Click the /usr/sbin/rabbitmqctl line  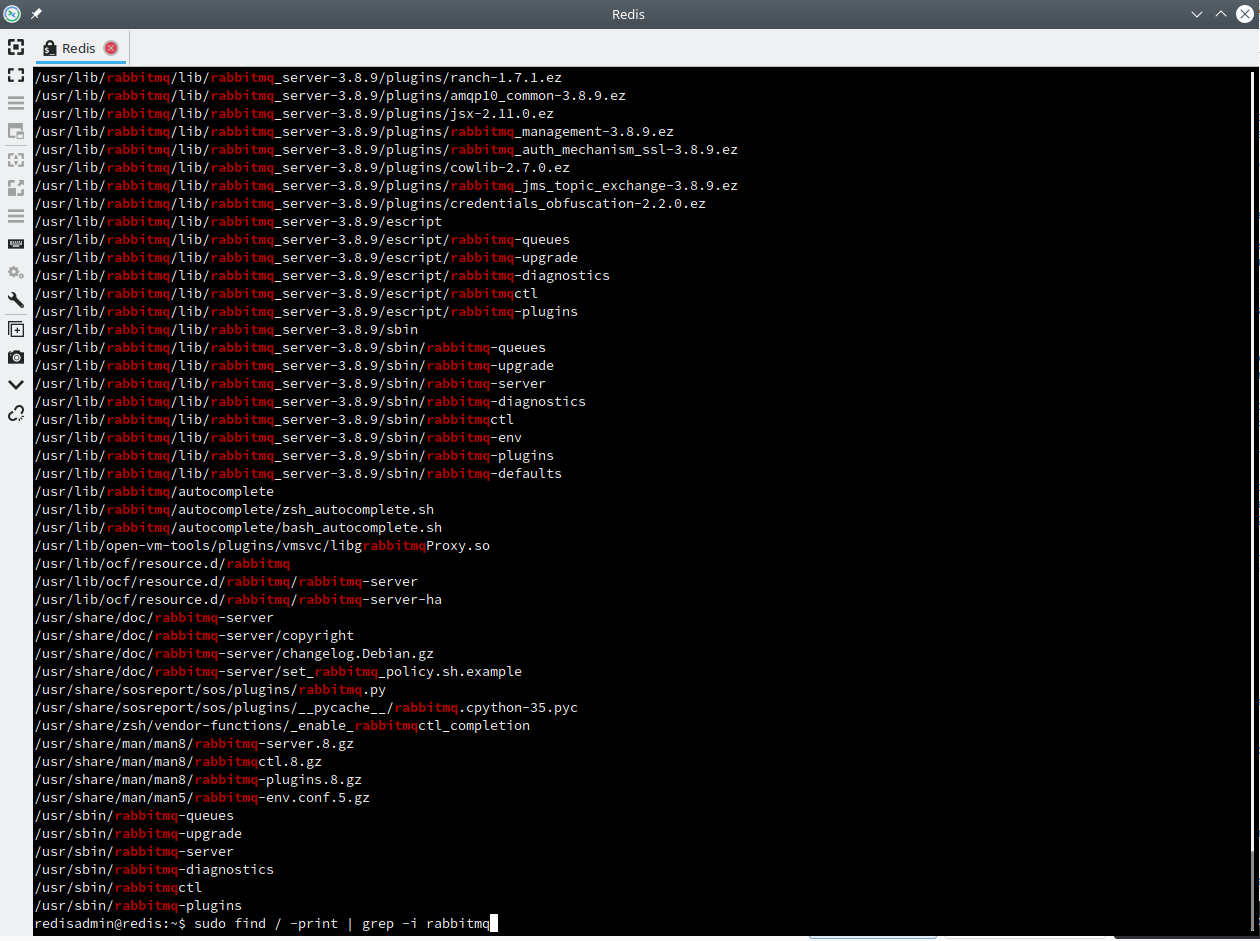118,887
